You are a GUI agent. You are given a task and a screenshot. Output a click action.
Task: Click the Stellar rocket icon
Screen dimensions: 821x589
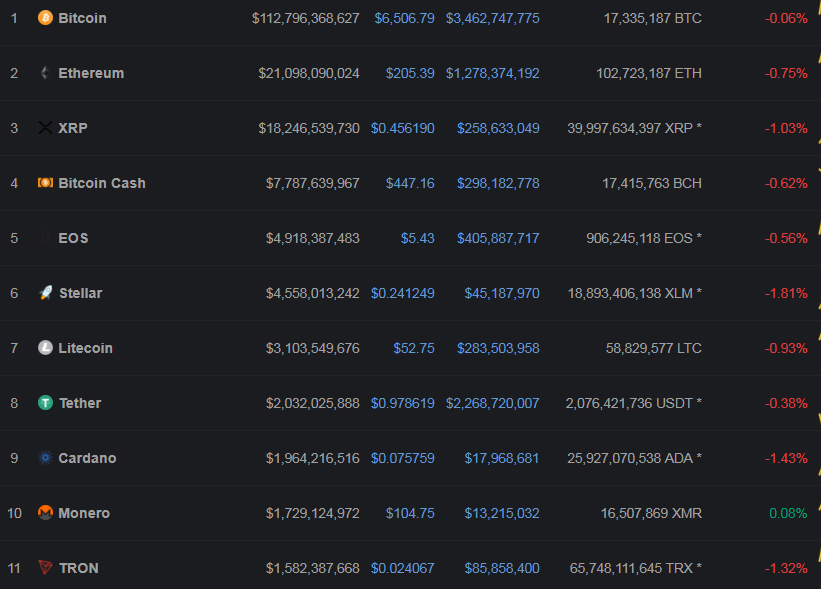tap(45, 293)
